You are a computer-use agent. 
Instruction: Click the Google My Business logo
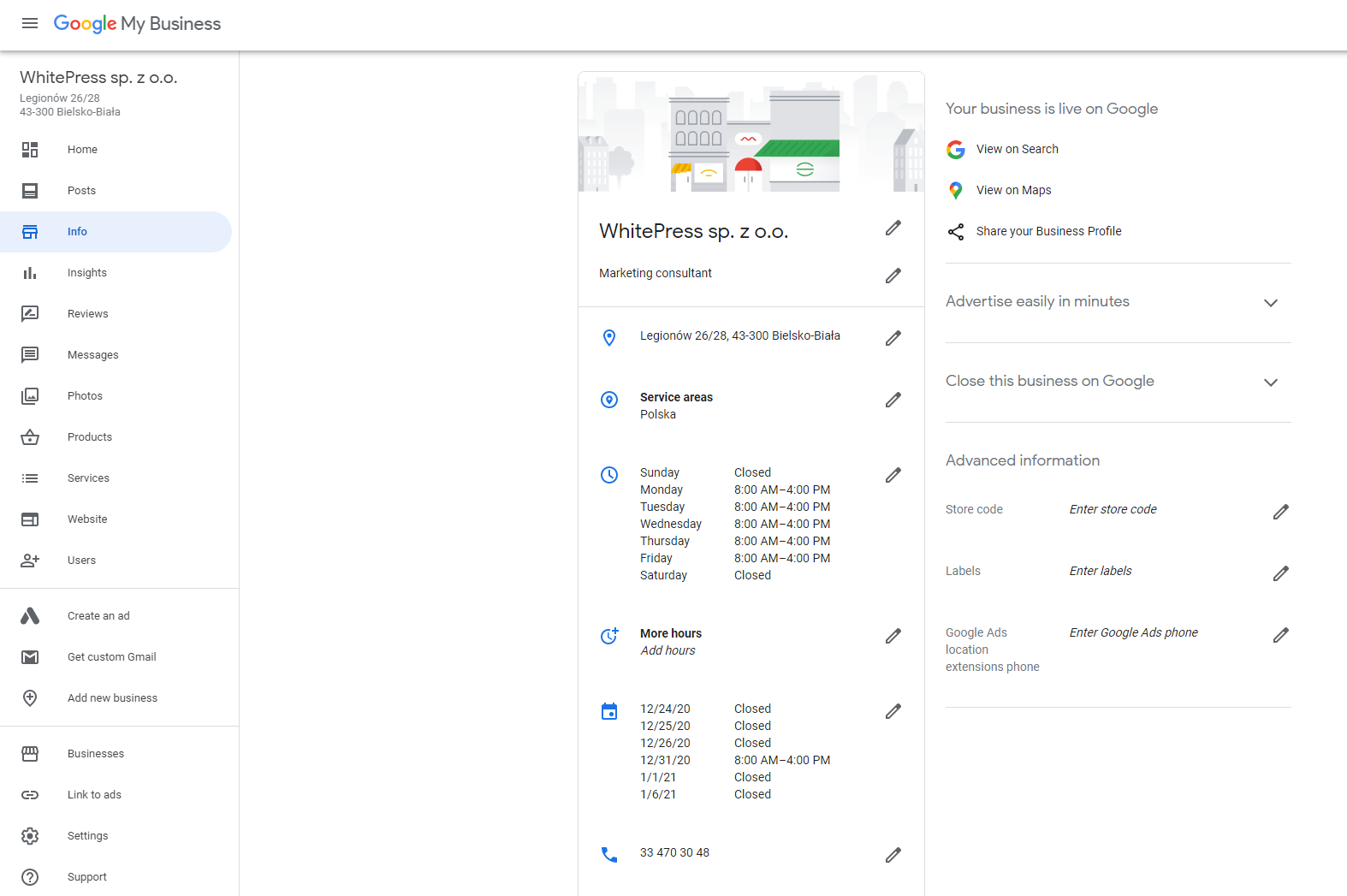pyautogui.click(x=137, y=24)
